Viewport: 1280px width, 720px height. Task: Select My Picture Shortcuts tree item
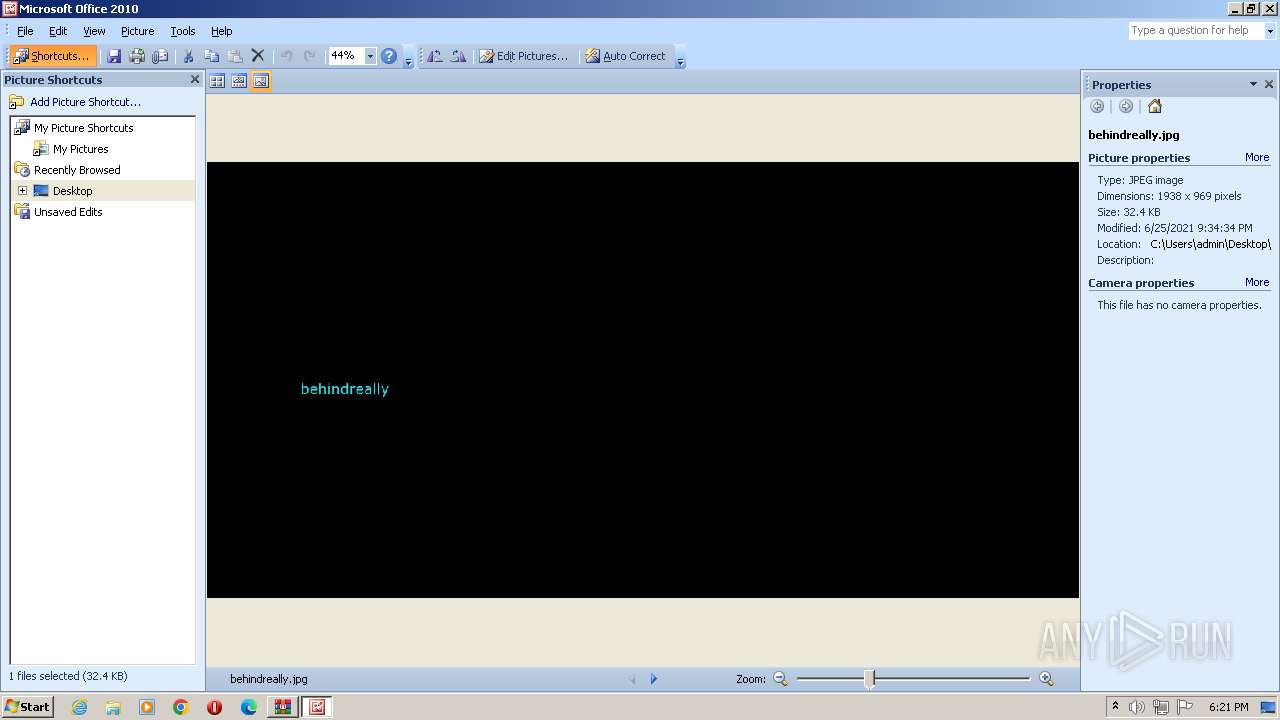tap(83, 128)
